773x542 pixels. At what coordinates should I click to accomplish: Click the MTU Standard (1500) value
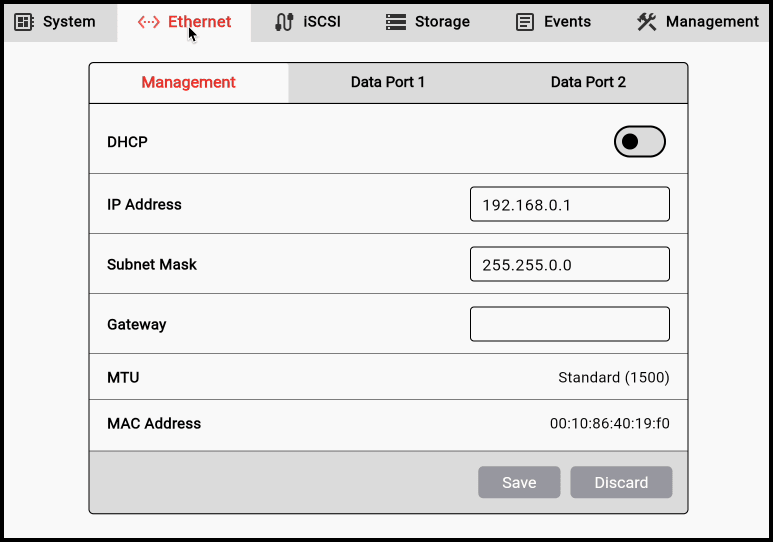click(x=613, y=378)
